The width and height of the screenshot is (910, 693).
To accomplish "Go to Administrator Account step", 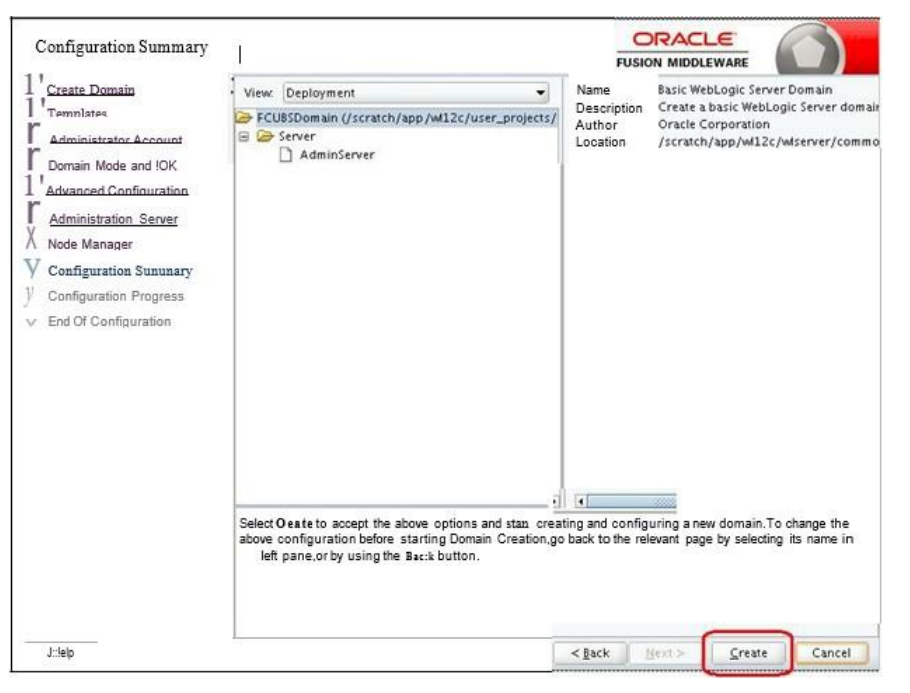I will 115,139.
